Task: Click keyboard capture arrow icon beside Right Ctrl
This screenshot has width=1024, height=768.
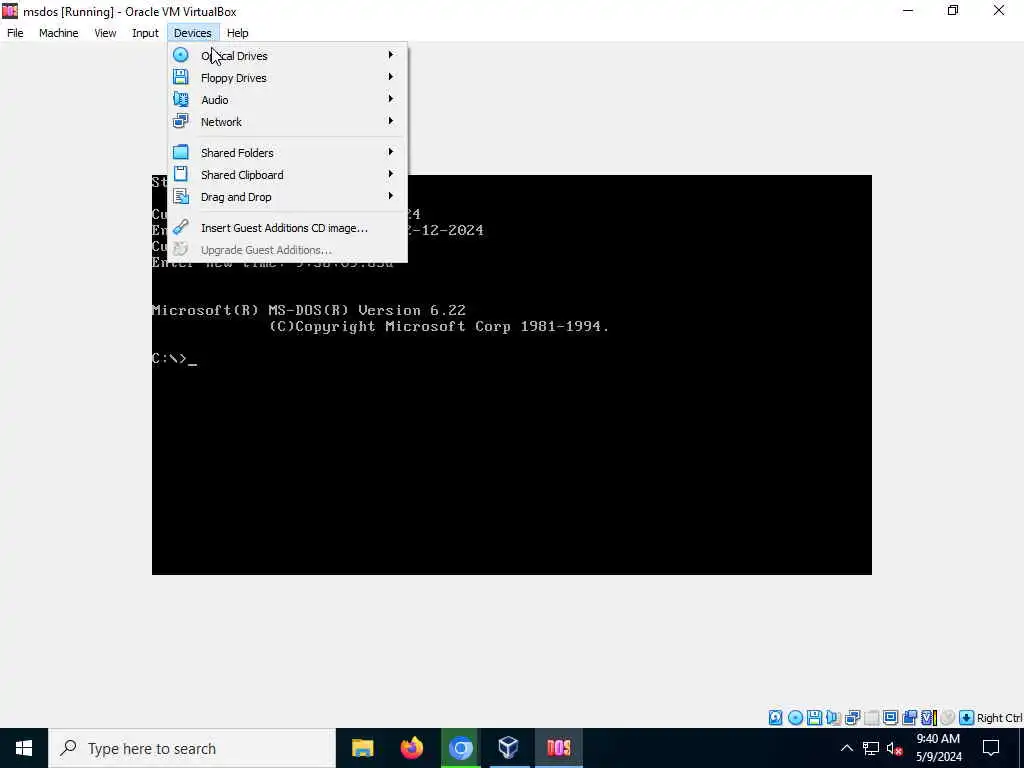Action: (x=967, y=718)
